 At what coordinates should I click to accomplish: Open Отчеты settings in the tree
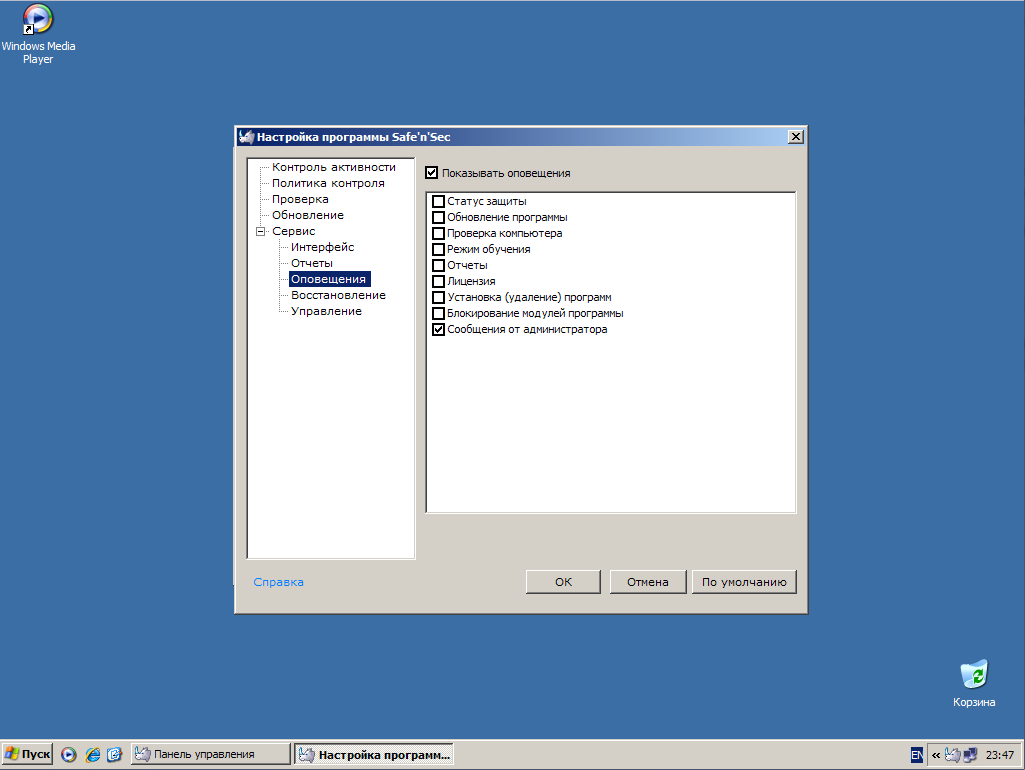pos(312,263)
